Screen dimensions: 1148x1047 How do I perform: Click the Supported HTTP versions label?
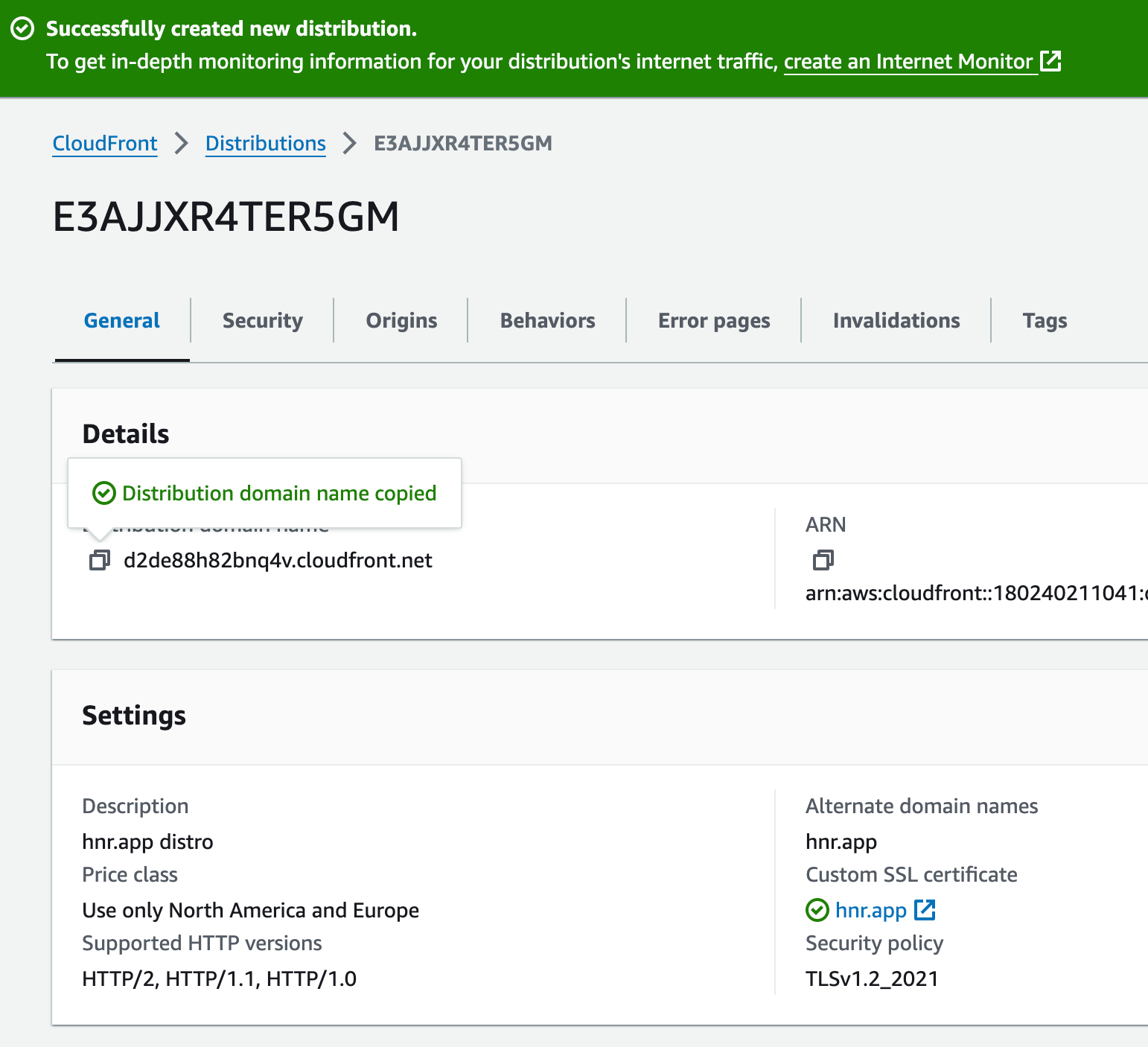click(x=202, y=943)
